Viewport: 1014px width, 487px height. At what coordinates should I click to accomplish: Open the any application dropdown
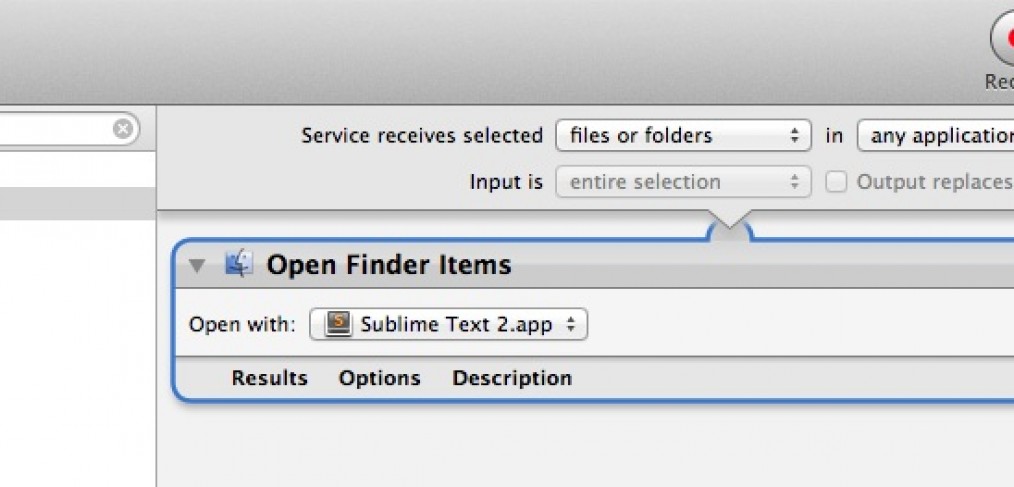[x=936, y=135]
